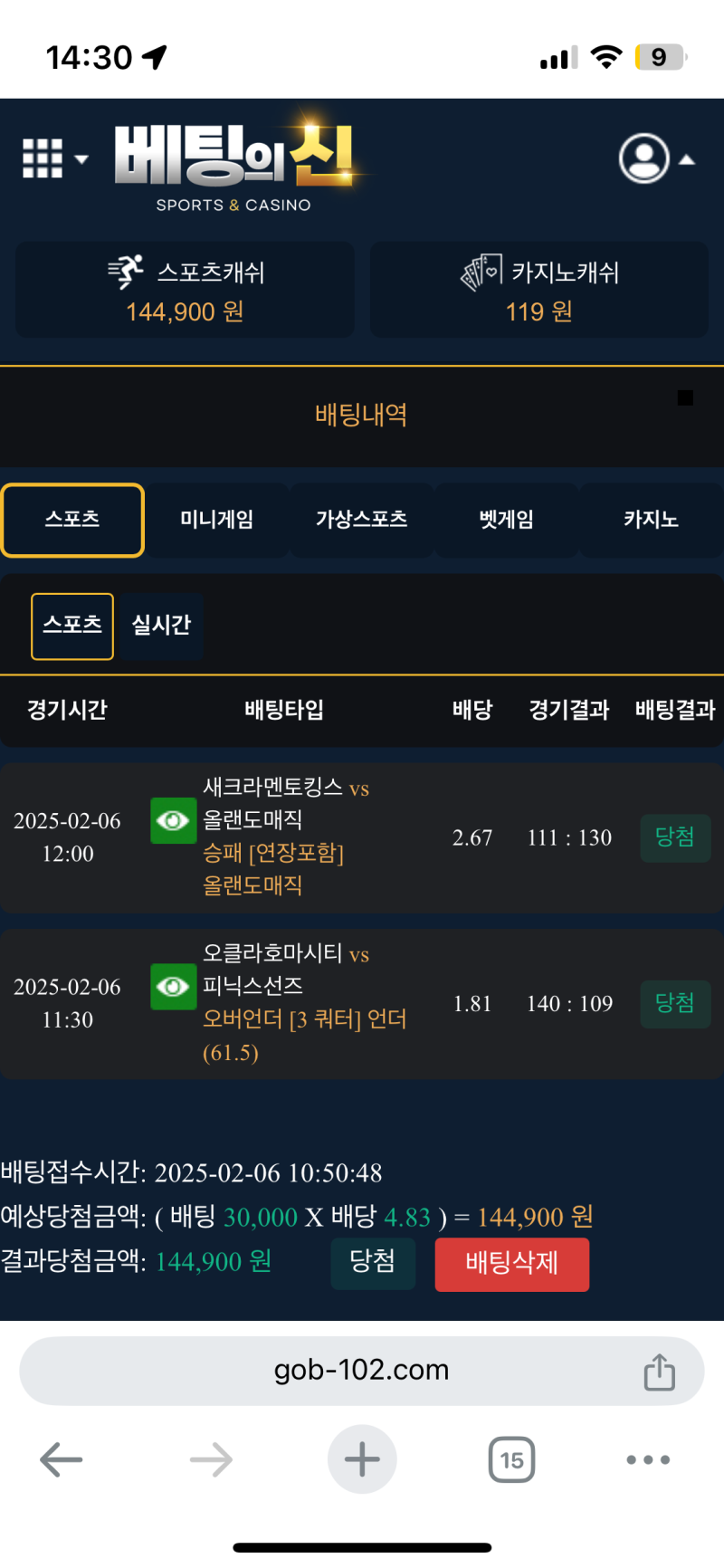Toggle eye icon for 오클라호마시티 match
This screenshot has height=1568, width=724.
(173, 986)
